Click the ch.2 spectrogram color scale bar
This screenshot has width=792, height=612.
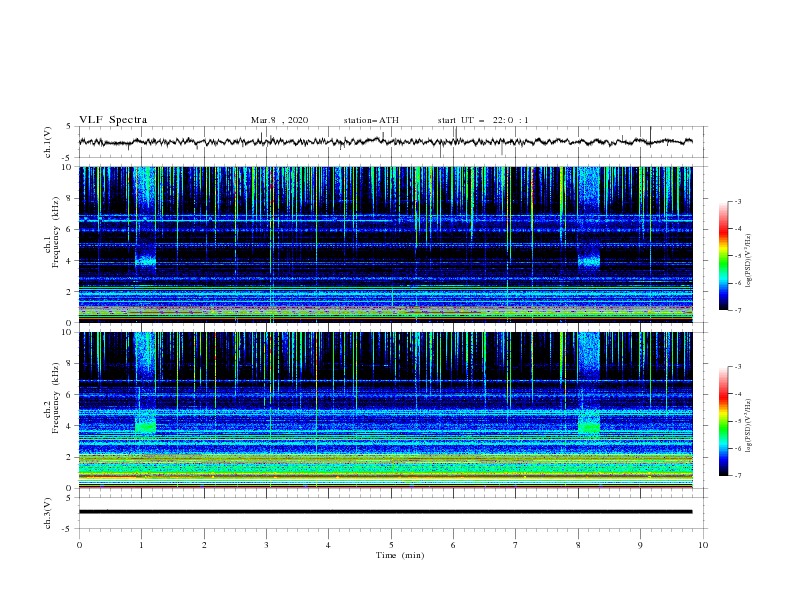723,421
